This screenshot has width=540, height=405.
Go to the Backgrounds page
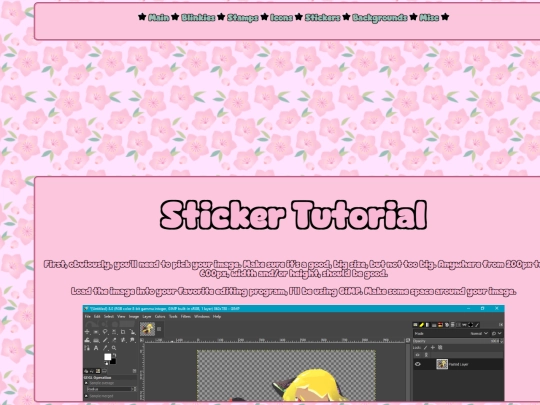(x=380, y=17)
